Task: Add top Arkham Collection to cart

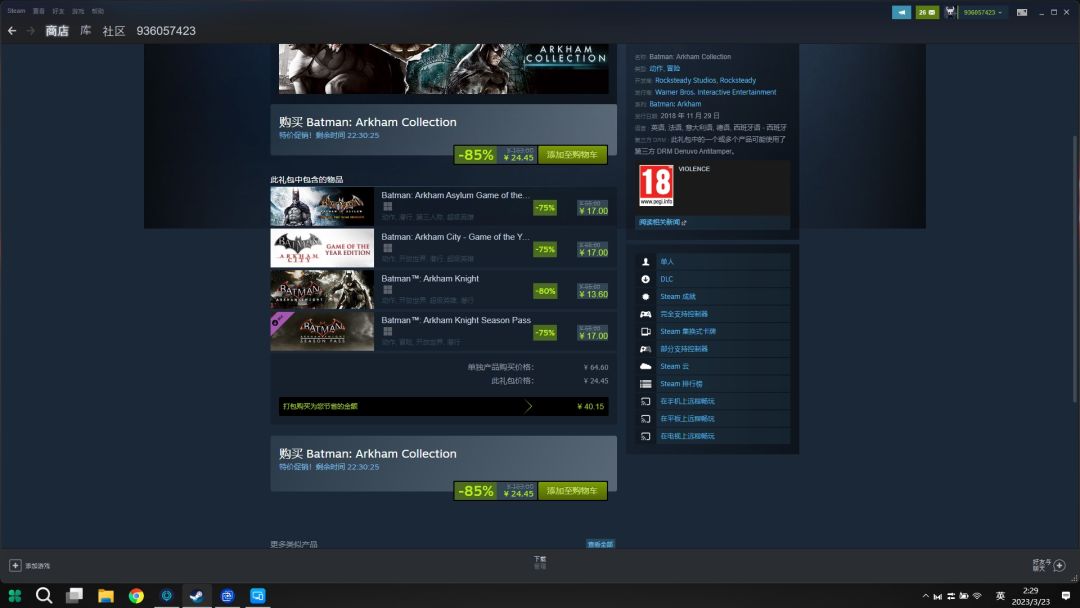Action: pos(572,154)
